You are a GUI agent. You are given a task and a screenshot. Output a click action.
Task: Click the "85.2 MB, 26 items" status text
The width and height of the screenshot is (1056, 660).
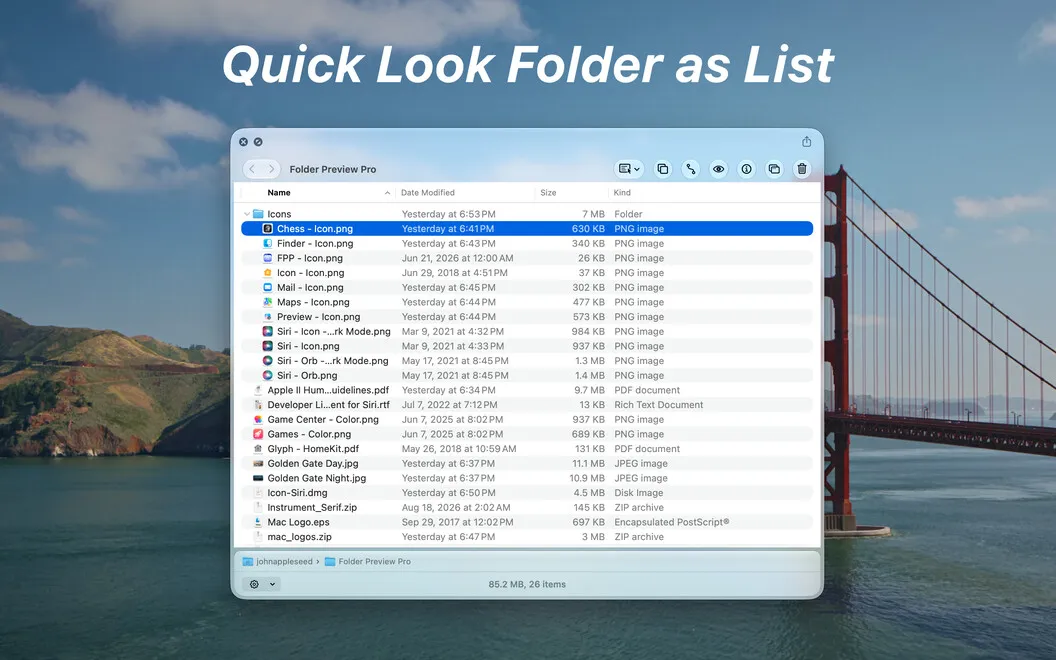[x=527, y=585]
